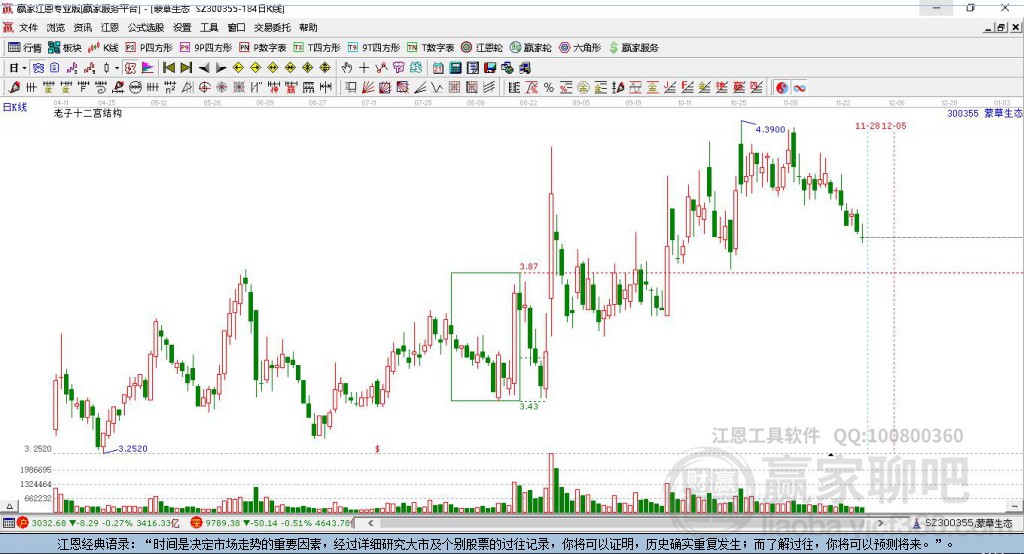Switch to K线 candlestick chart
The image size is (1024, 554).
[103, 48]
